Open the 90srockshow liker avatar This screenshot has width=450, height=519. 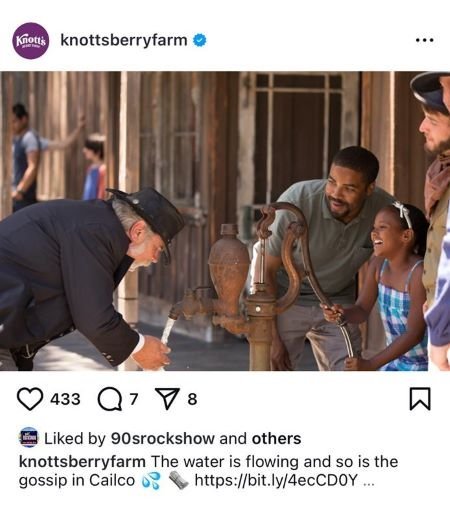[29, 437]
